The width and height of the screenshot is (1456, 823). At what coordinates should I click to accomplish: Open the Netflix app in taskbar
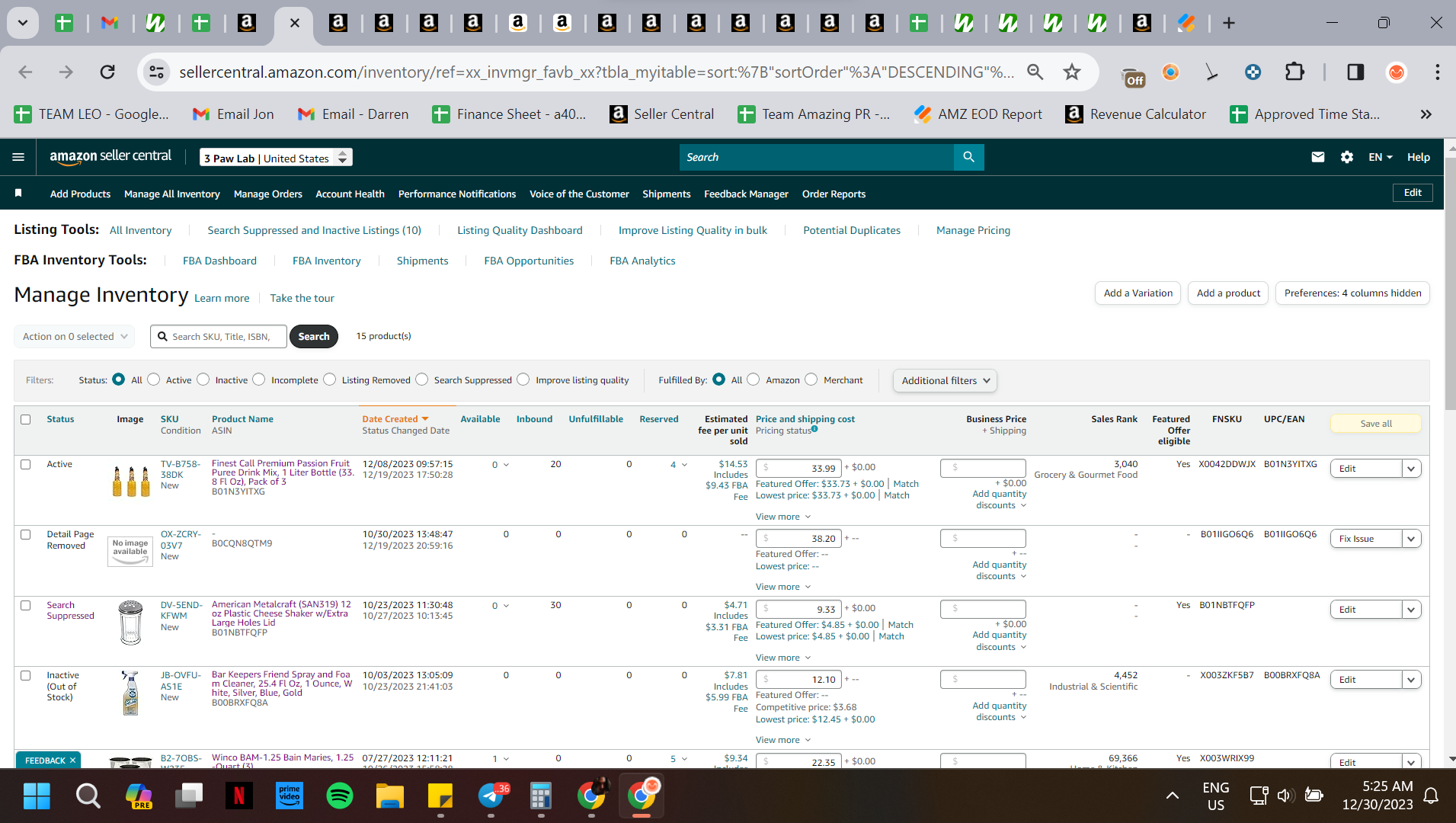238,796
